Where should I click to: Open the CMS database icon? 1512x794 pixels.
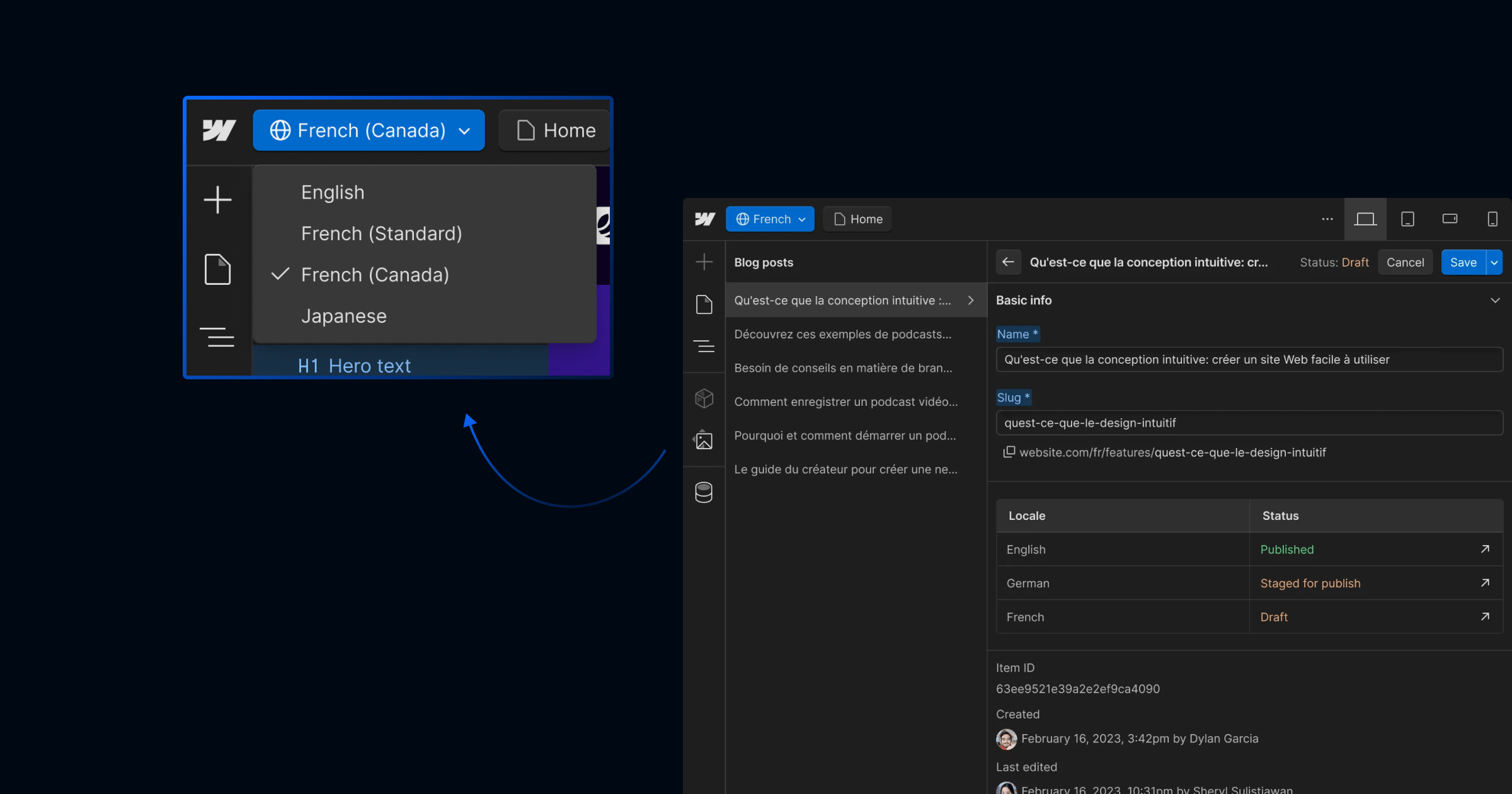tap(704, 492)
